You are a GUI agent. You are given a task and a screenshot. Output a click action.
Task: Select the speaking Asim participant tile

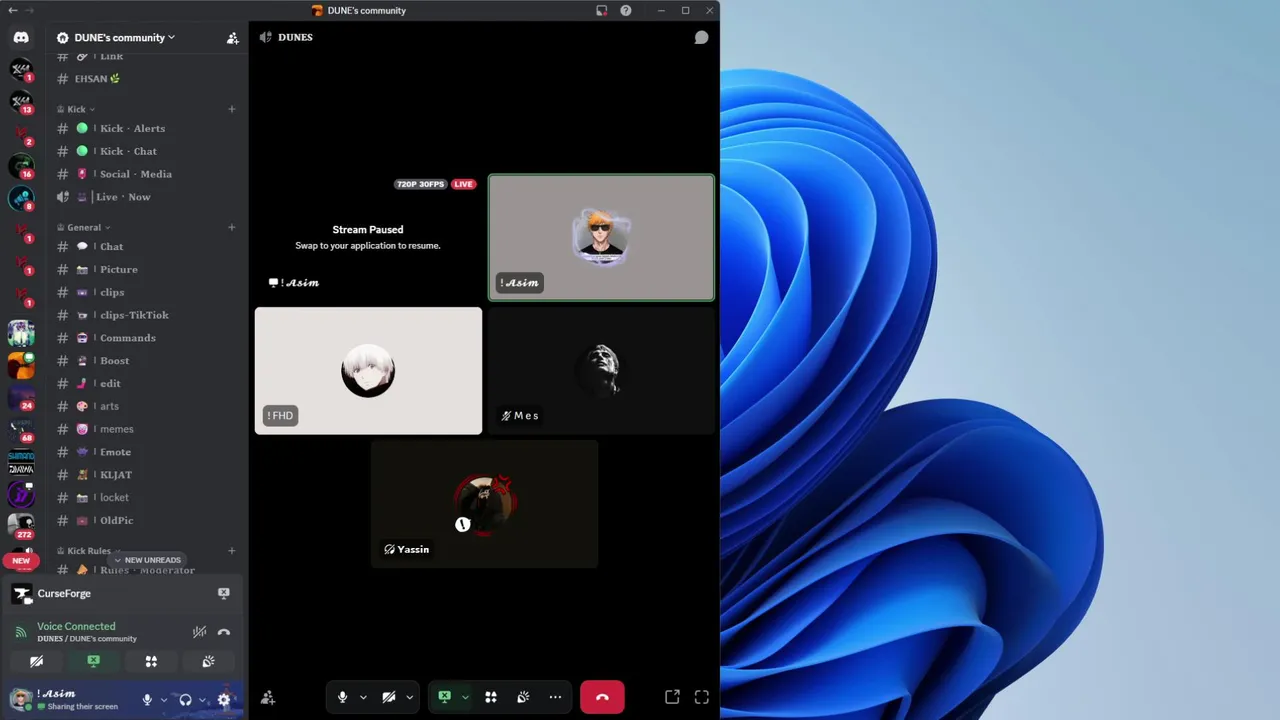[x=601, y=238]
